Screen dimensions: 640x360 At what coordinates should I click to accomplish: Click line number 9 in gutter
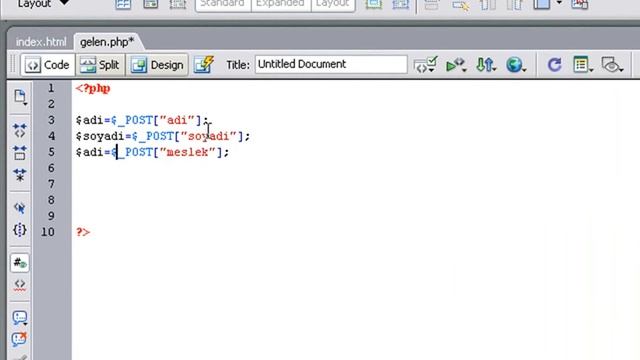point(51,216)
